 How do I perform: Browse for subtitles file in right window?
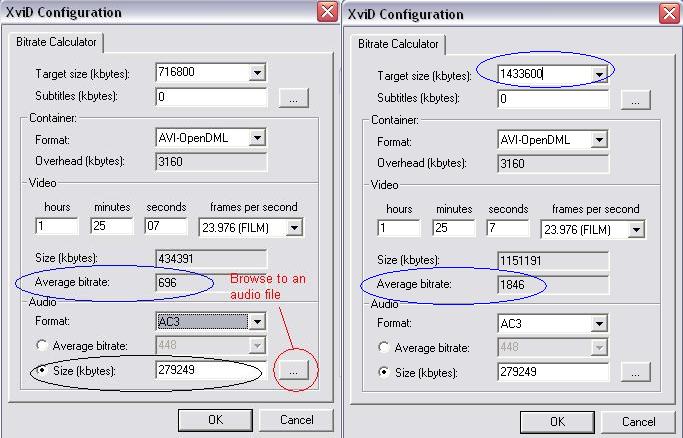(x=636, y=100)
